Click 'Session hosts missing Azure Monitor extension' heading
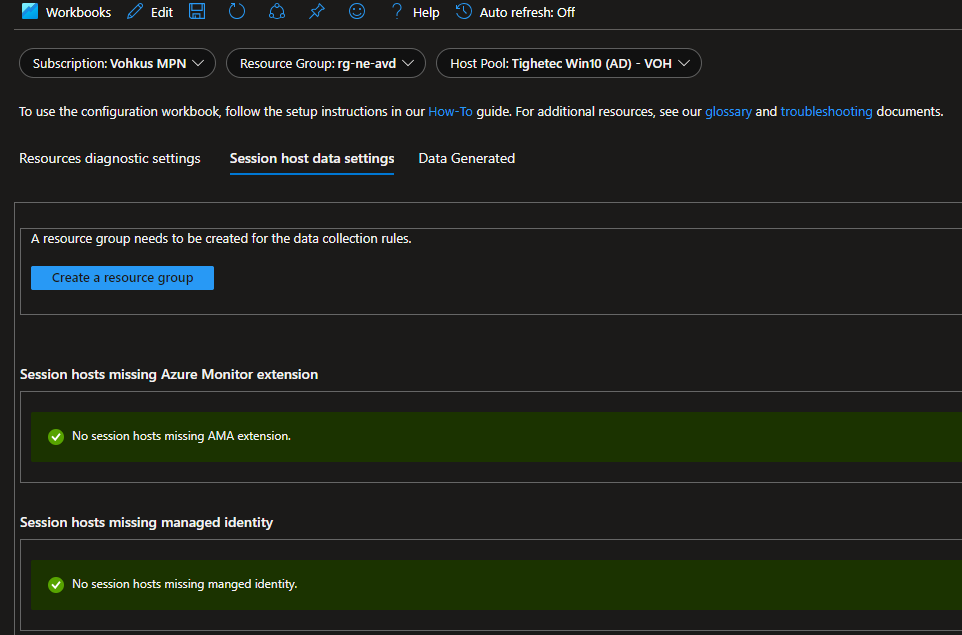The image size is (962, 635). pyautogui.click(x=169, y=374)
